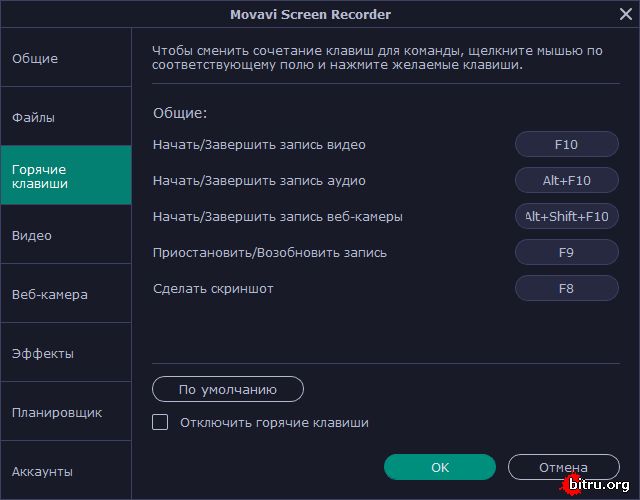Open the Общие settings tab
The height and width of the screenshot is (500, 640).
click(66, 58)
